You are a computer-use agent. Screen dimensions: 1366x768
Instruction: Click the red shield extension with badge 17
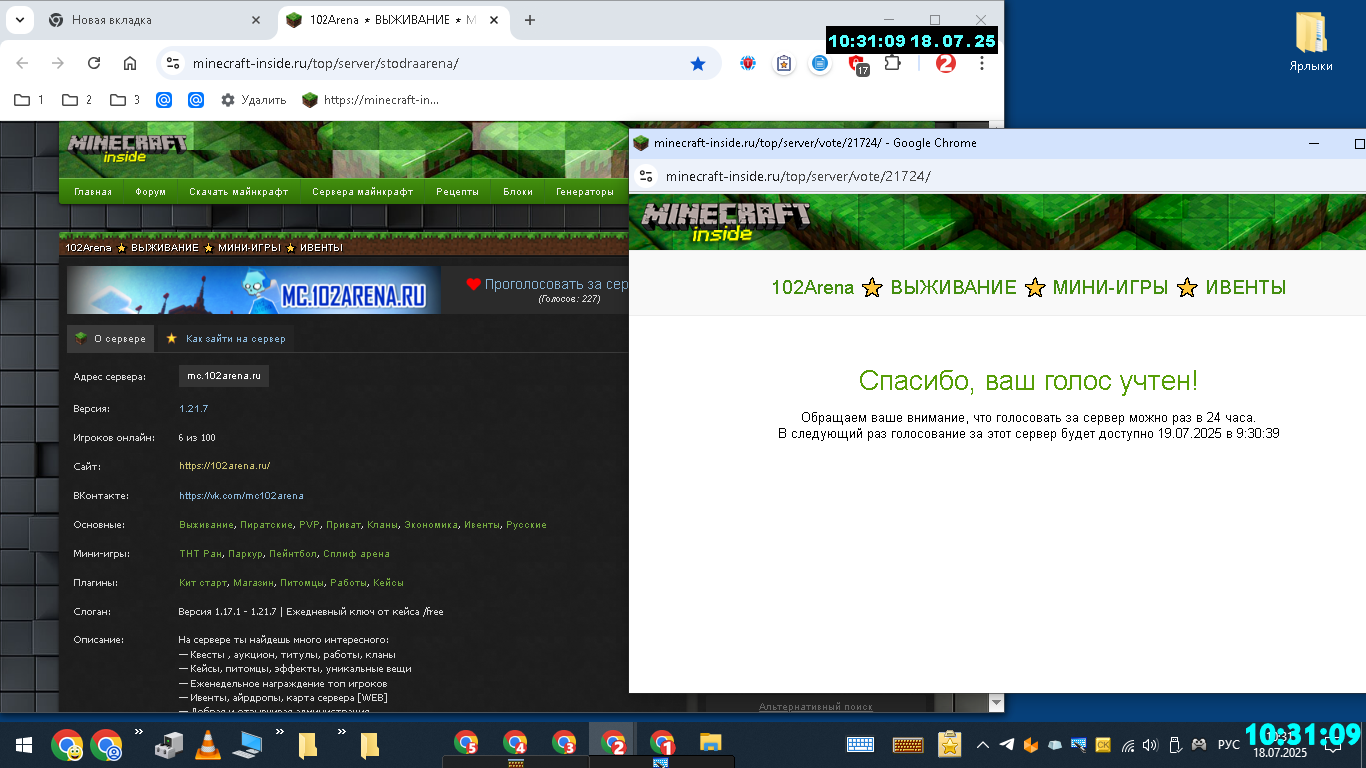(857, 64)
